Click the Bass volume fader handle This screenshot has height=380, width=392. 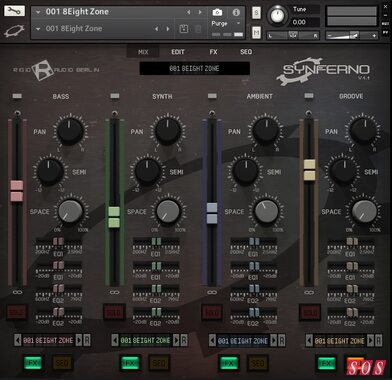[17, 191]
